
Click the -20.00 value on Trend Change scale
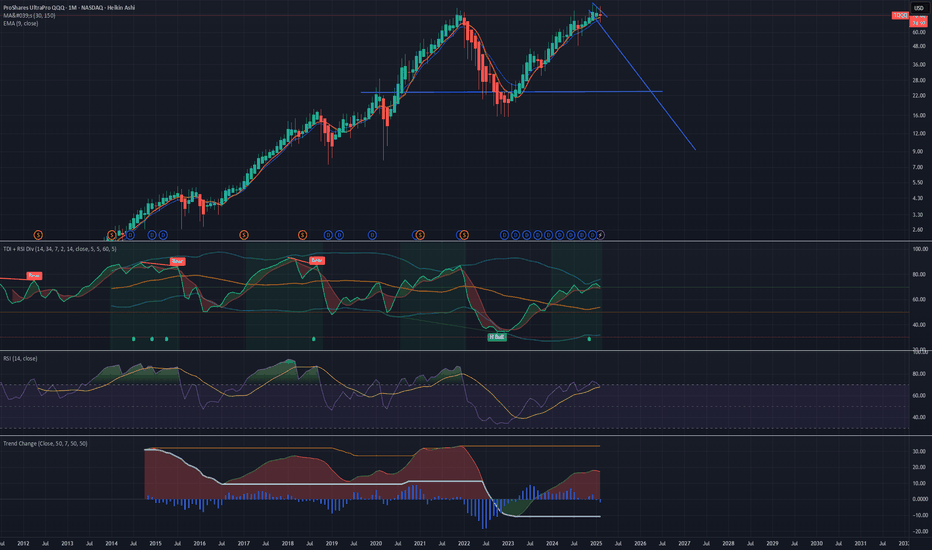coord(919,532)
